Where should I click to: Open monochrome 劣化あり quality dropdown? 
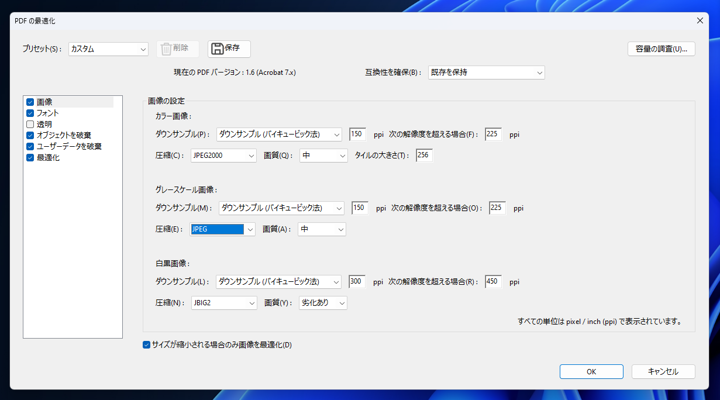click(323, 303)
